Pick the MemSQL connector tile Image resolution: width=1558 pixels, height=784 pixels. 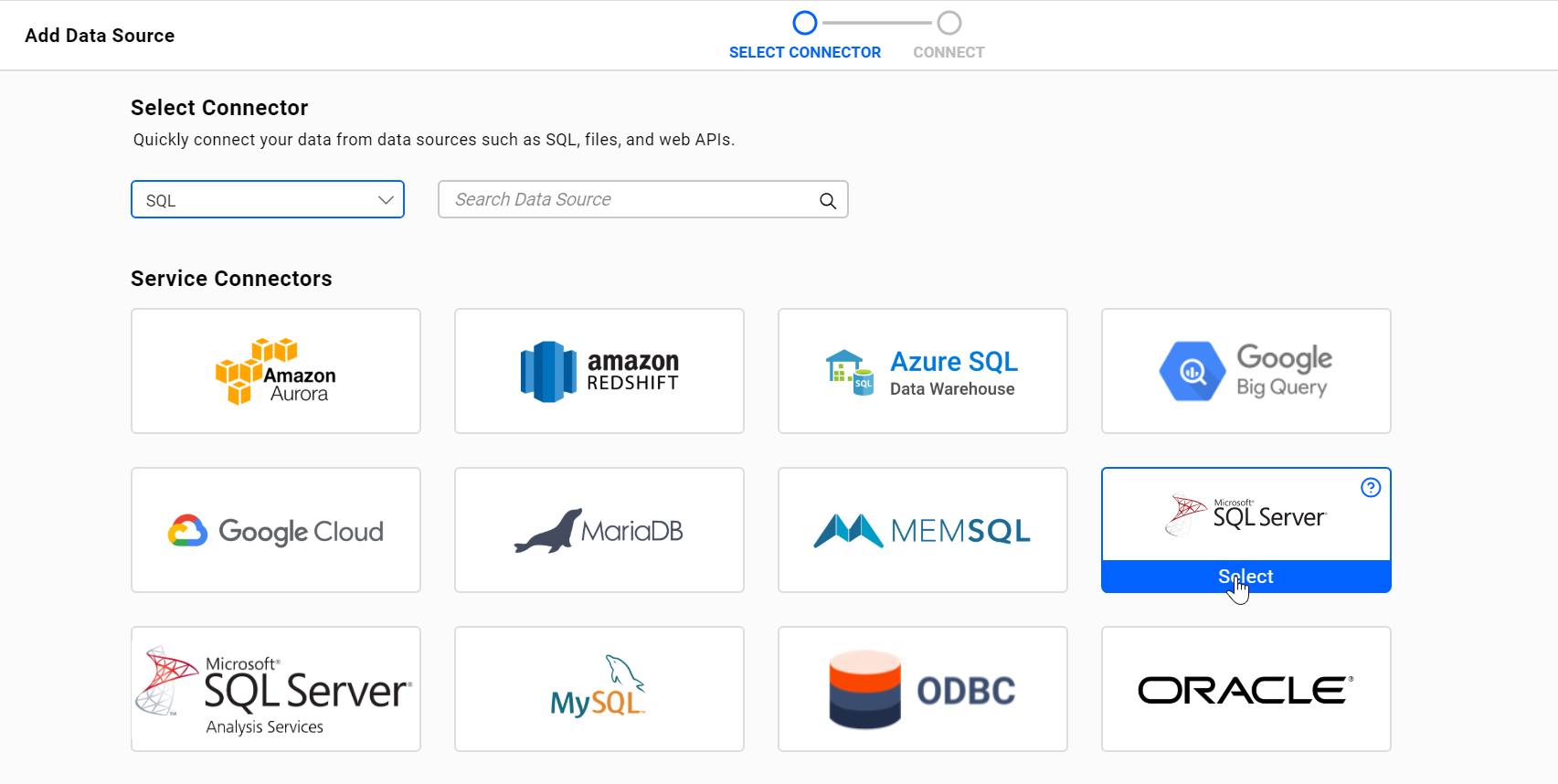[x=923, y=530]
